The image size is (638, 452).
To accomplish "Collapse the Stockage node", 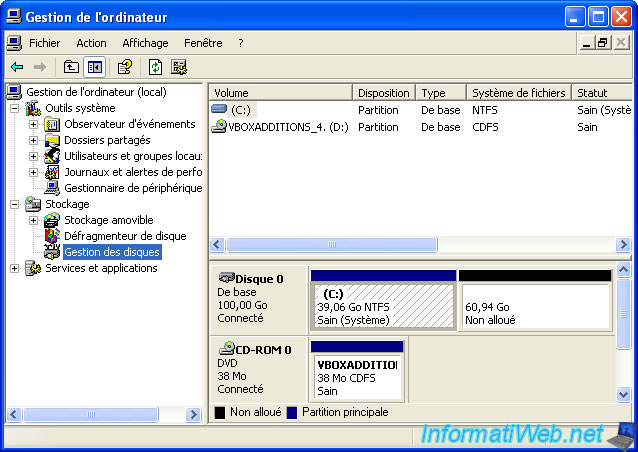I will 15,204.
